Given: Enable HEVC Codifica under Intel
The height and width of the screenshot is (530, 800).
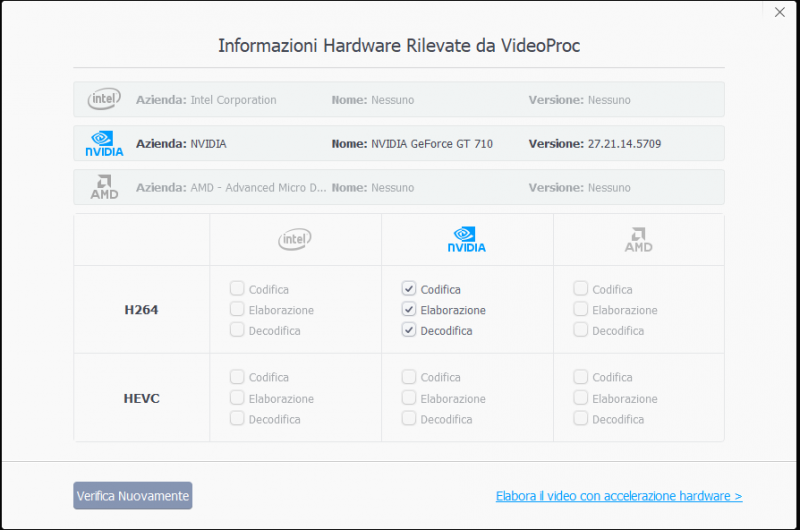Looking at the screenshot, I should click(237, 377).
